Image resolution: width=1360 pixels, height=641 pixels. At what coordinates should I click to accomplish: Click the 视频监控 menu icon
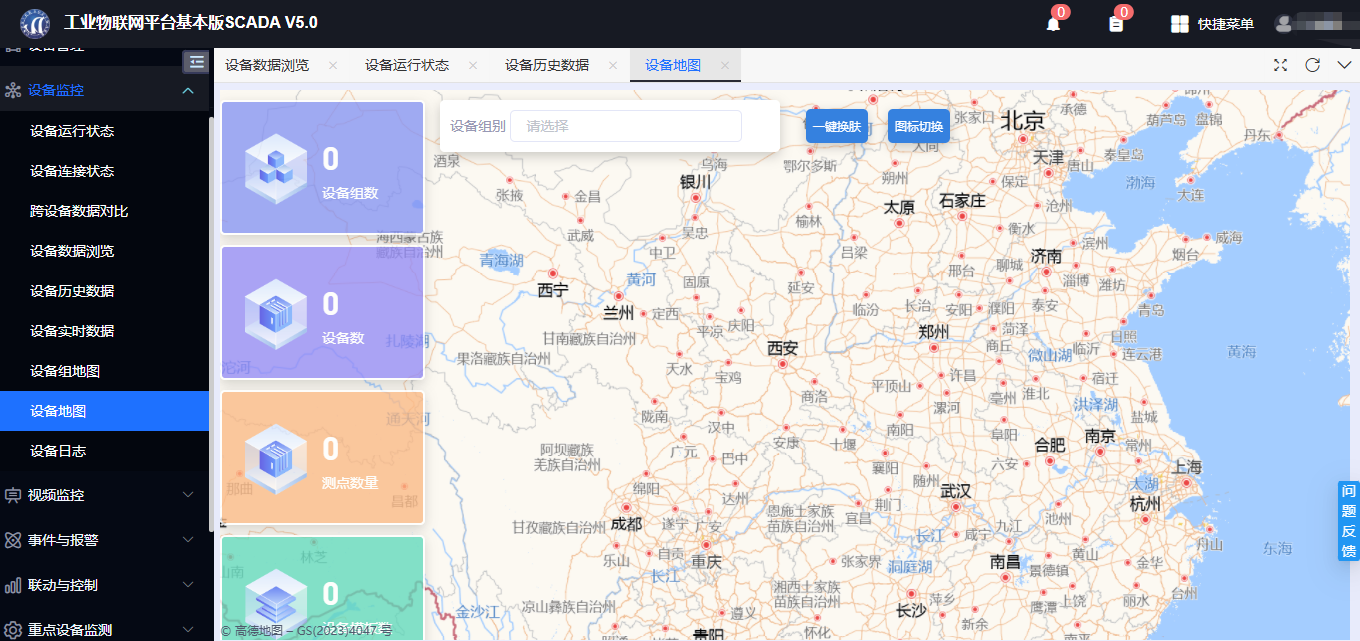tap(13, 495)
